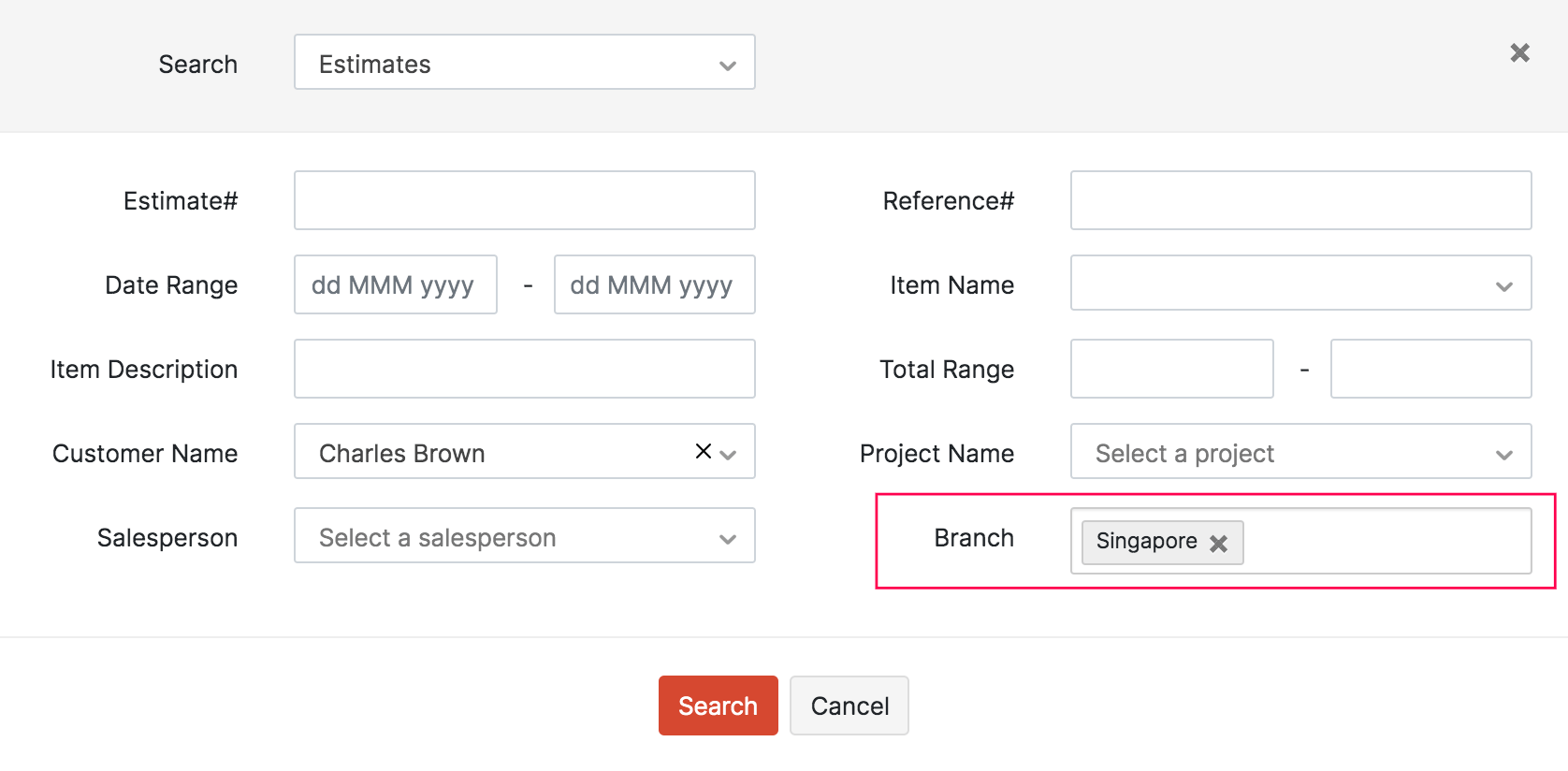Close the search dialog with X icon
Screen dimensions: 1568x771
click(1519, 52)
